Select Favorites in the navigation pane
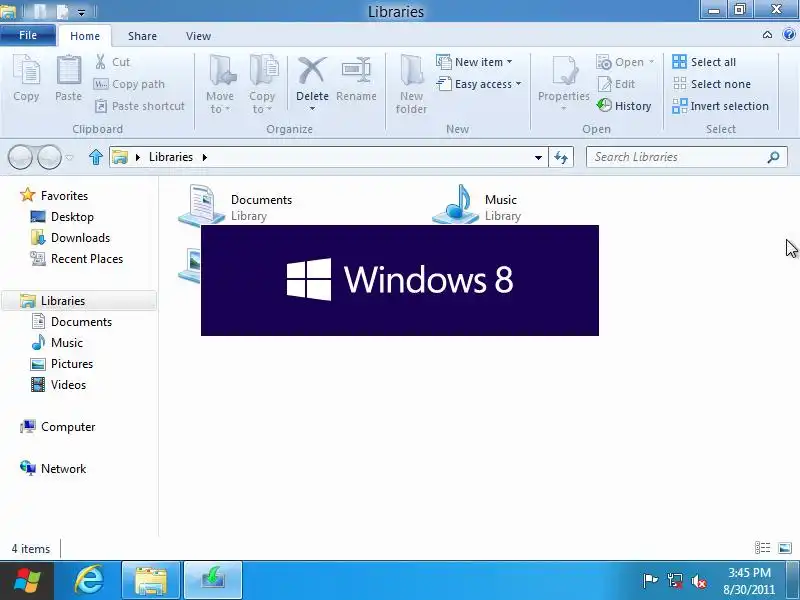 (54, 196)
